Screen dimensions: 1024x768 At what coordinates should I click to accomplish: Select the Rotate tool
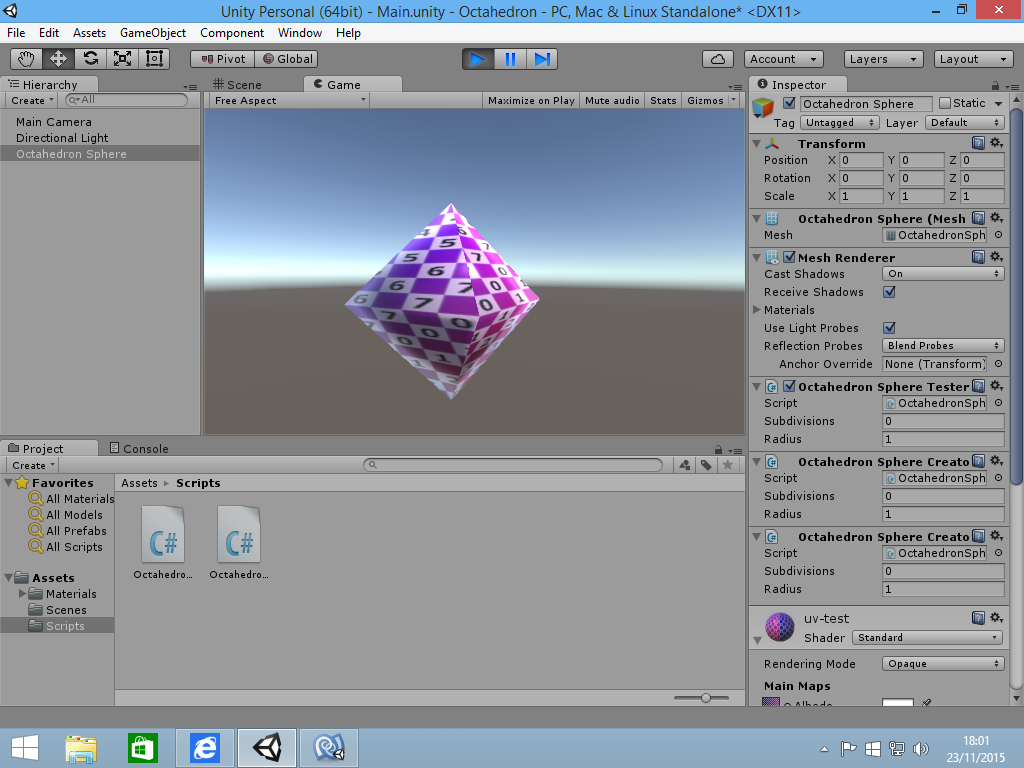(89, 58)
